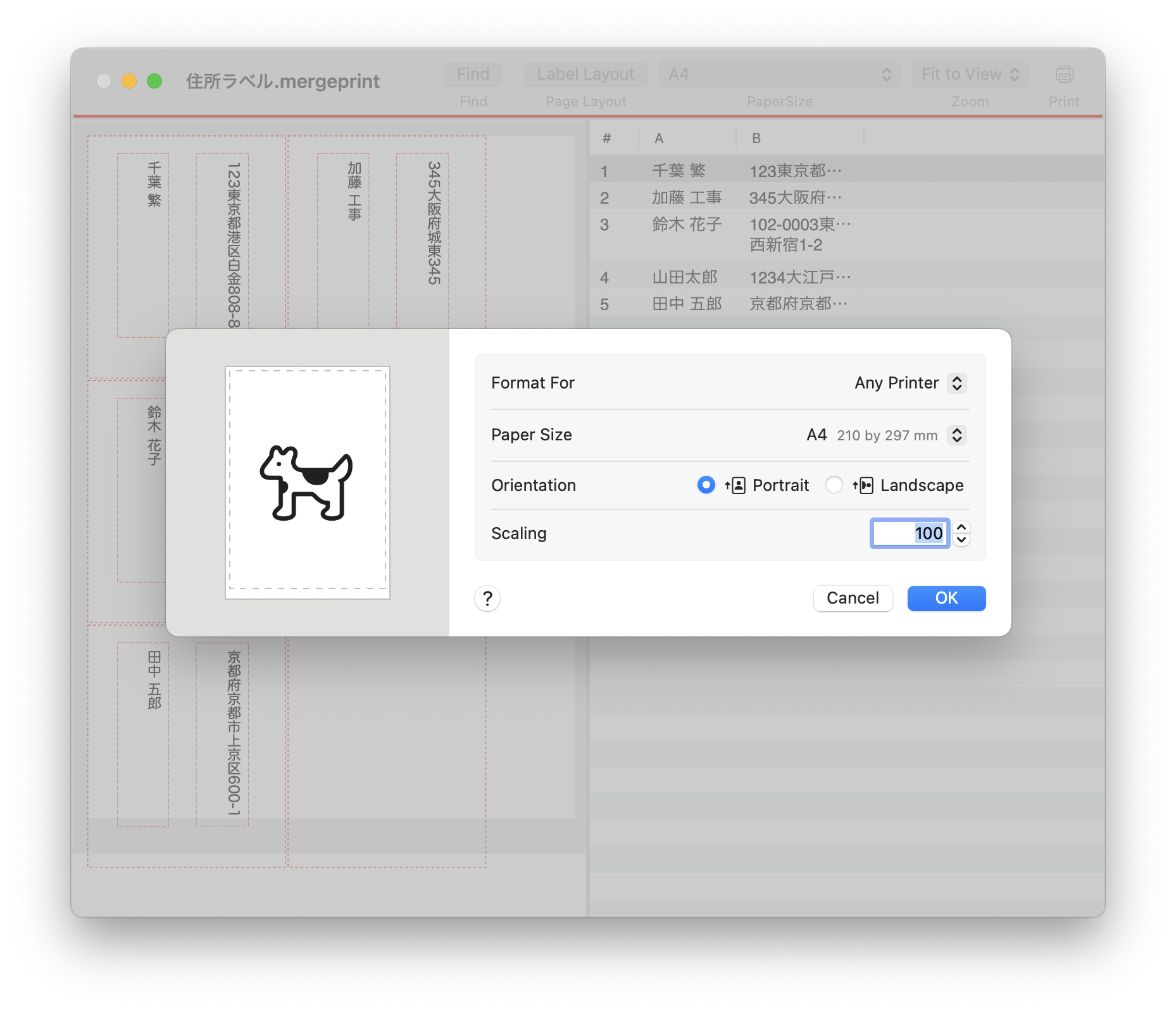The image size is (1176, 1011).
Task: Increase scaling with the up stepper arrow
Action: pyautogui.click(x=961, y=527)
